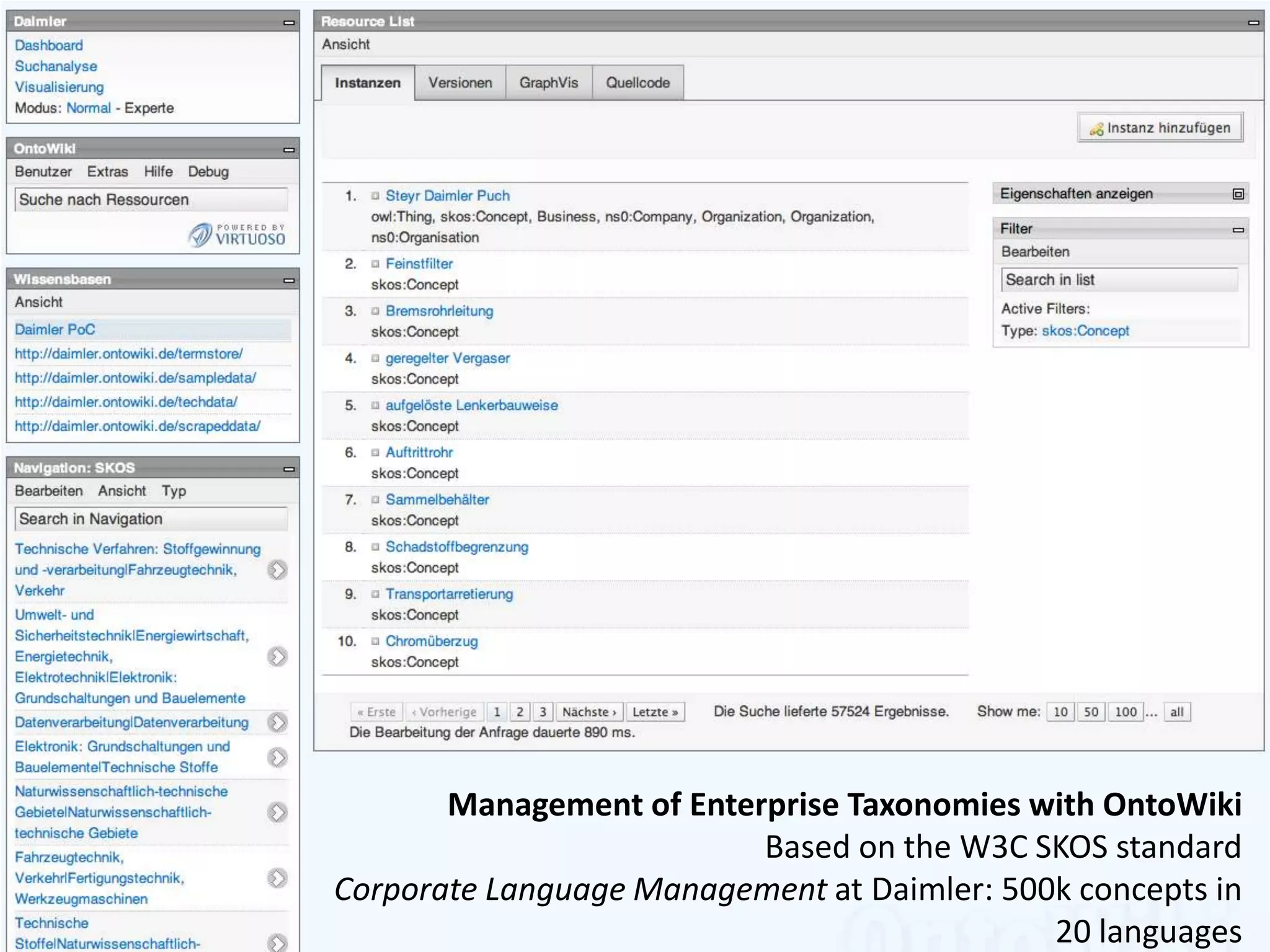1270x952 pixels.
Task: Expand arrow for Elektronik: Grundschaltungen entry
Action: click(x=278, y=757)
